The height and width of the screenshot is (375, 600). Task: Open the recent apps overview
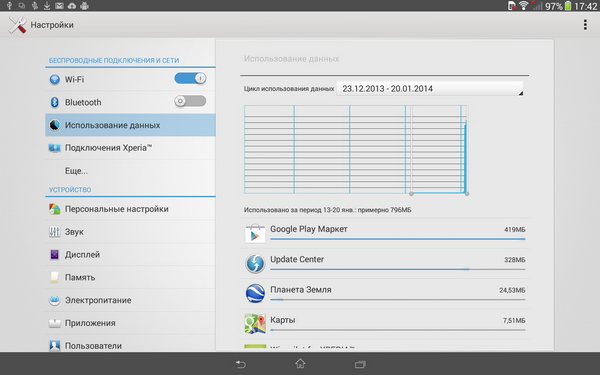point(360,364)
